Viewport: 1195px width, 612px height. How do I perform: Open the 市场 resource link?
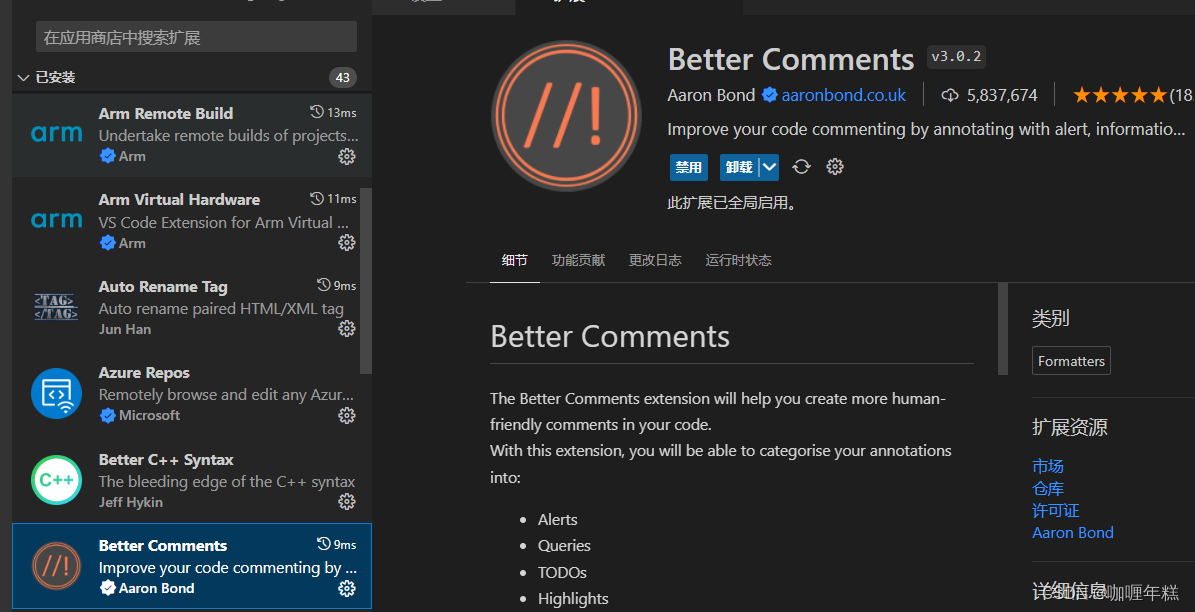[x=1048, y=466]
